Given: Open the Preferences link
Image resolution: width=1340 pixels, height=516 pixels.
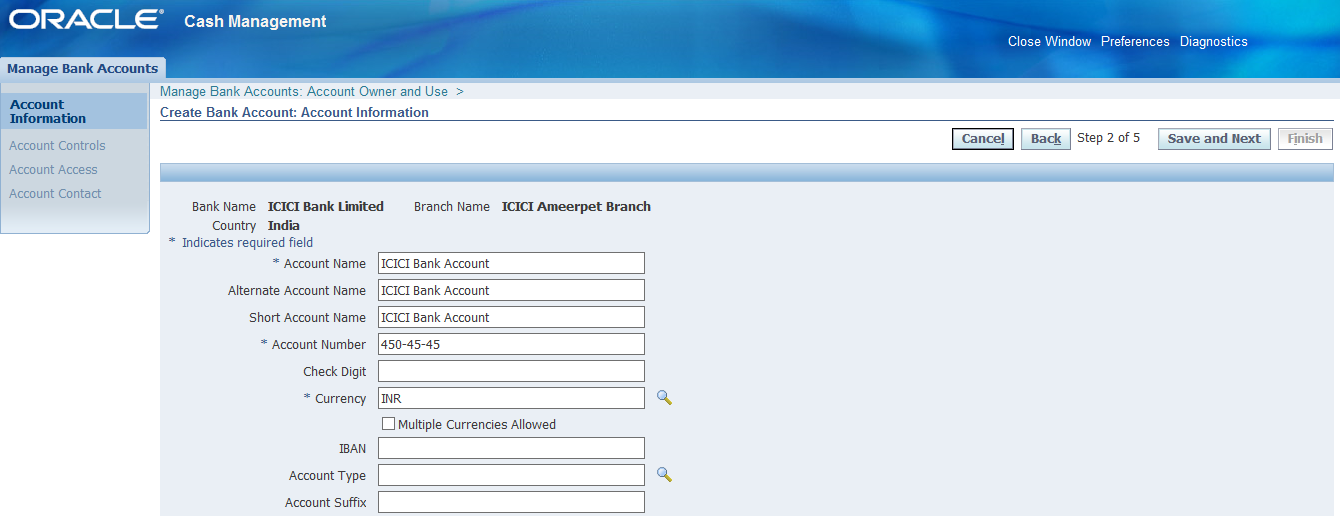Looking at the screenshot, I should [x=1135, y=42].
